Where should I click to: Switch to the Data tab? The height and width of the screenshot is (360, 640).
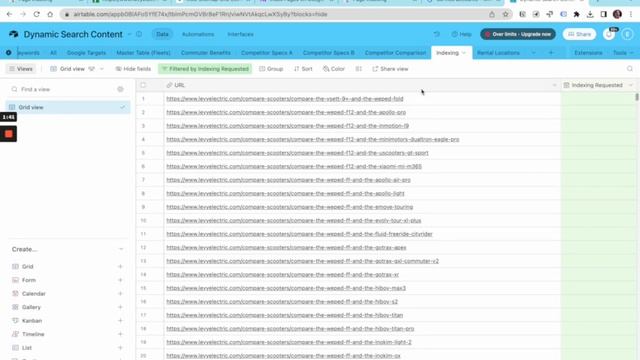point(162,34)
